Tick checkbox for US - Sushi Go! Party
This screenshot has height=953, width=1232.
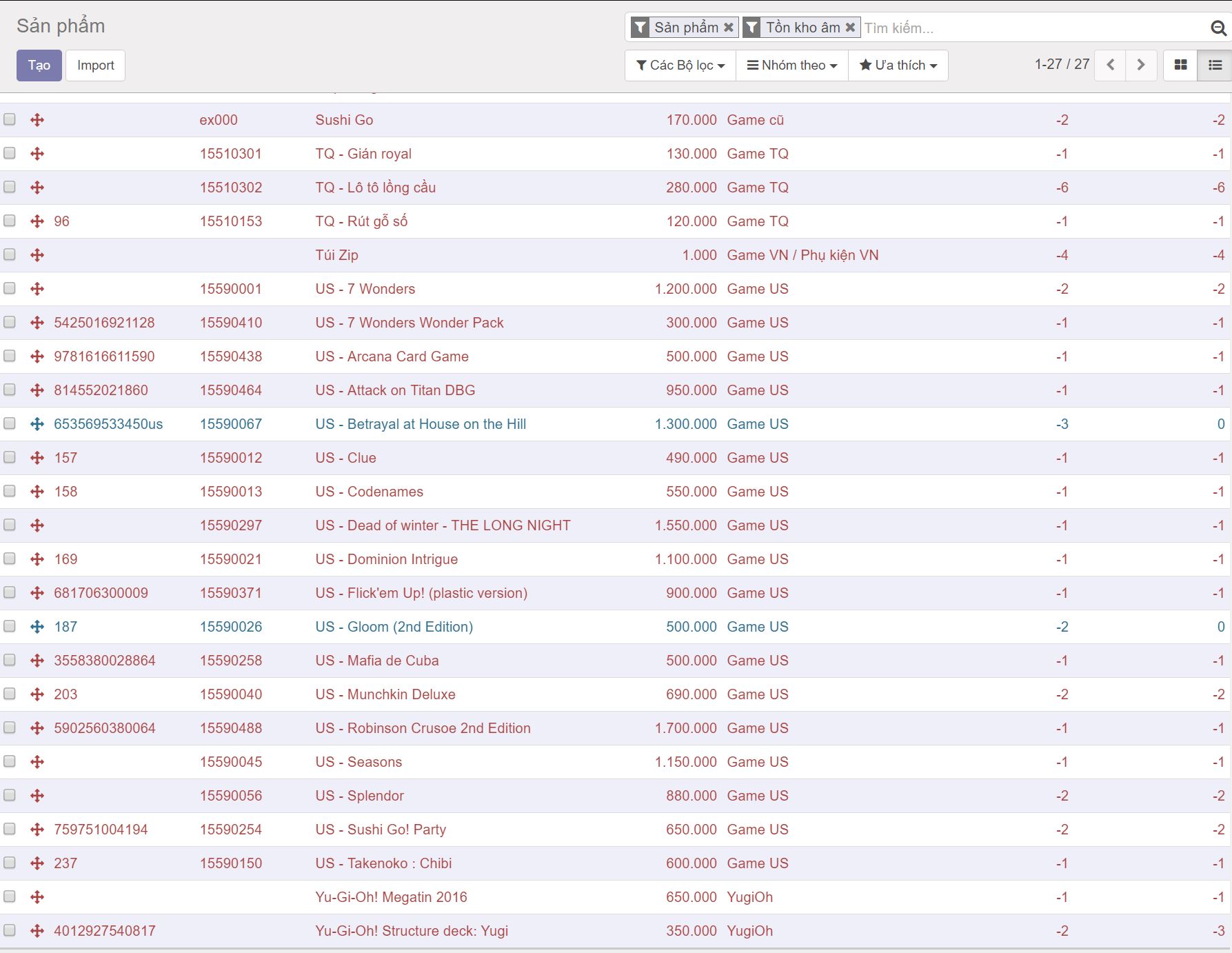(10, 829)
